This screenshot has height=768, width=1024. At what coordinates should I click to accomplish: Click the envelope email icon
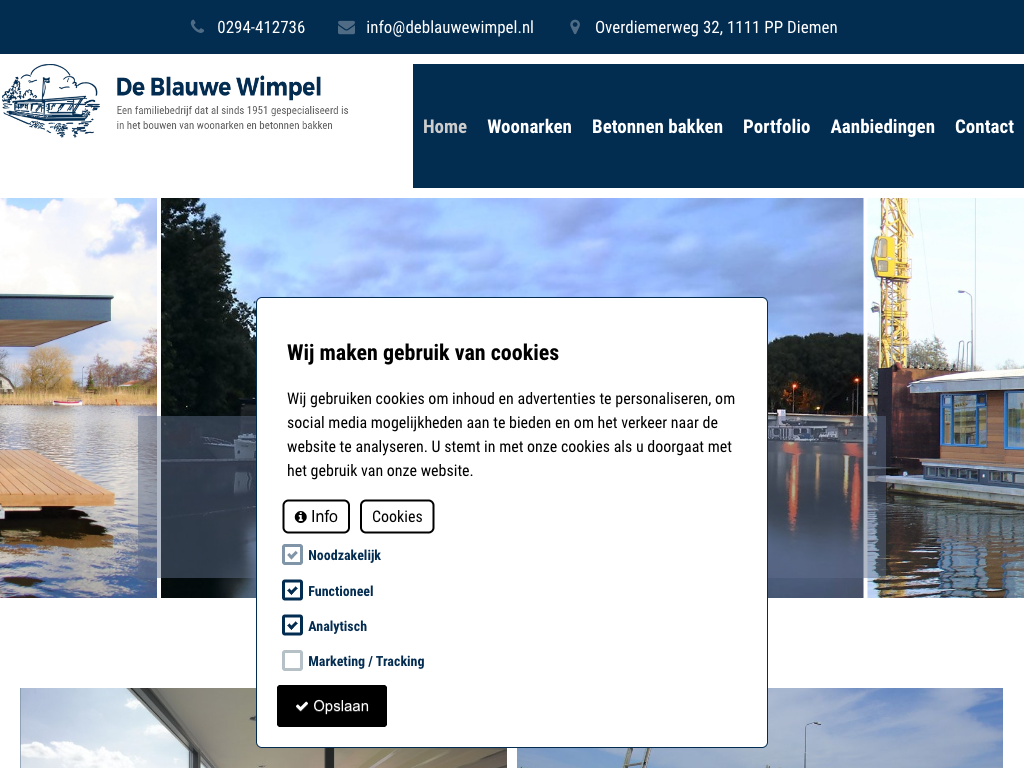[x=346, y=27]
